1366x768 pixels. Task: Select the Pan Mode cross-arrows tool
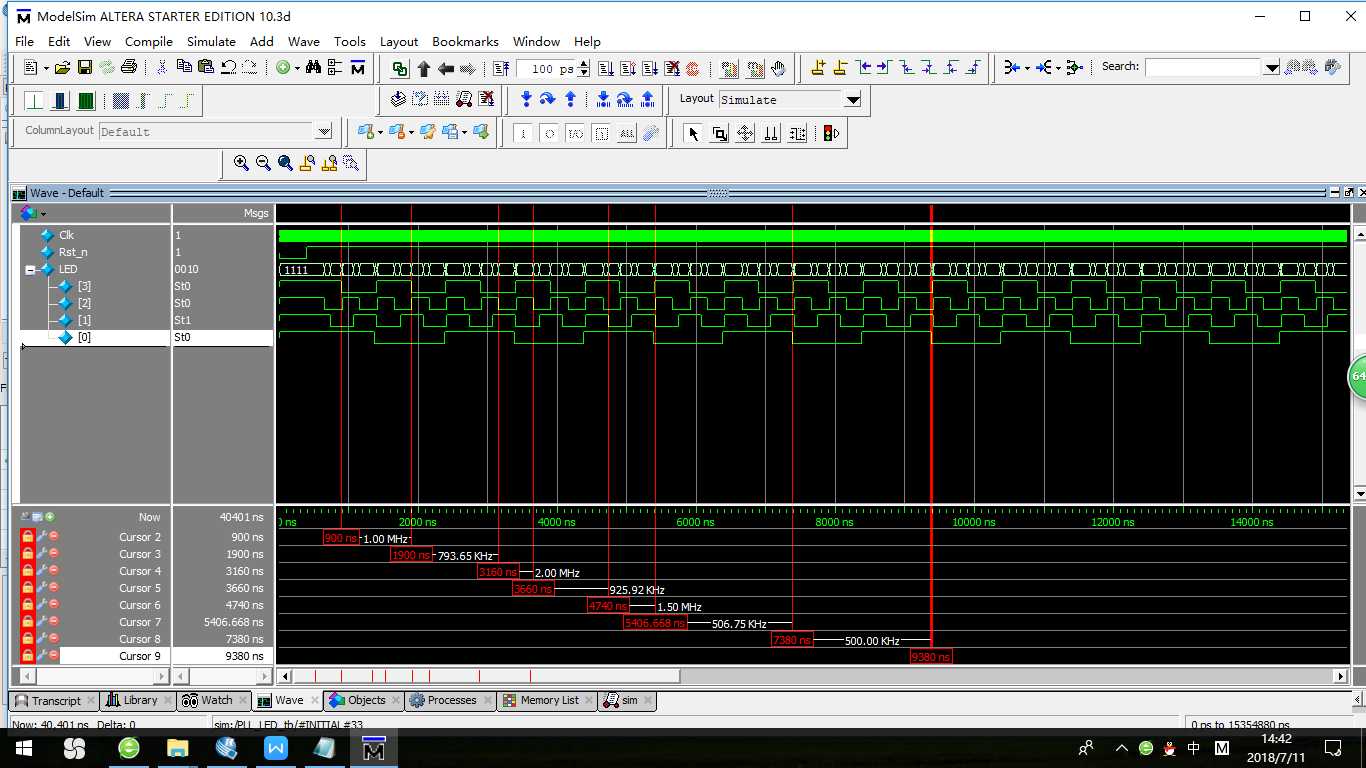pos(745,133)
